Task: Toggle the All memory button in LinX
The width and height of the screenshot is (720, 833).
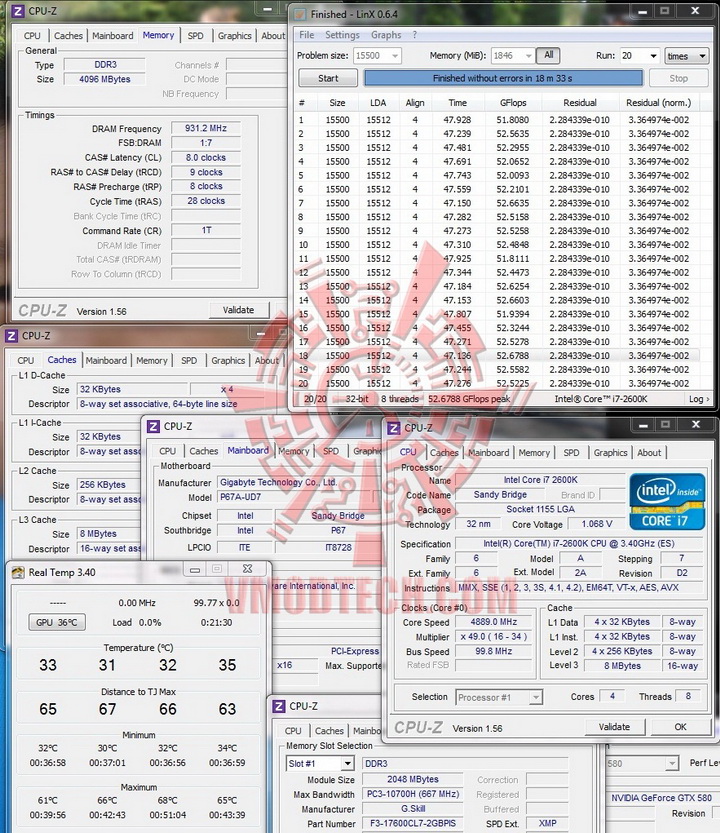Action: pos(548,55)
